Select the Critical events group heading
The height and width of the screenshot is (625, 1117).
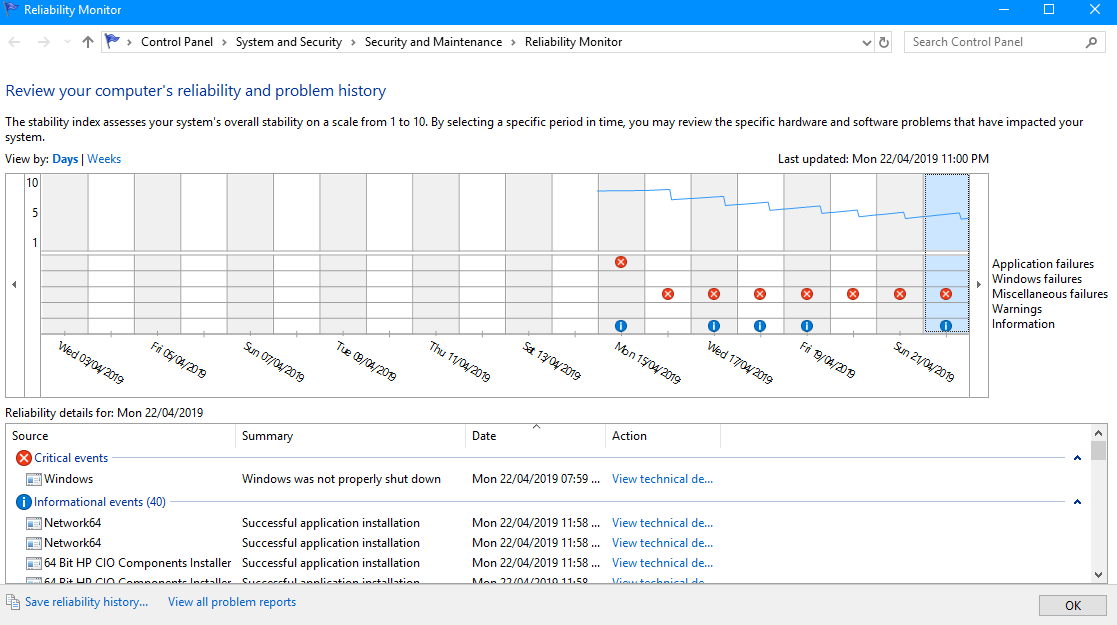71,458
